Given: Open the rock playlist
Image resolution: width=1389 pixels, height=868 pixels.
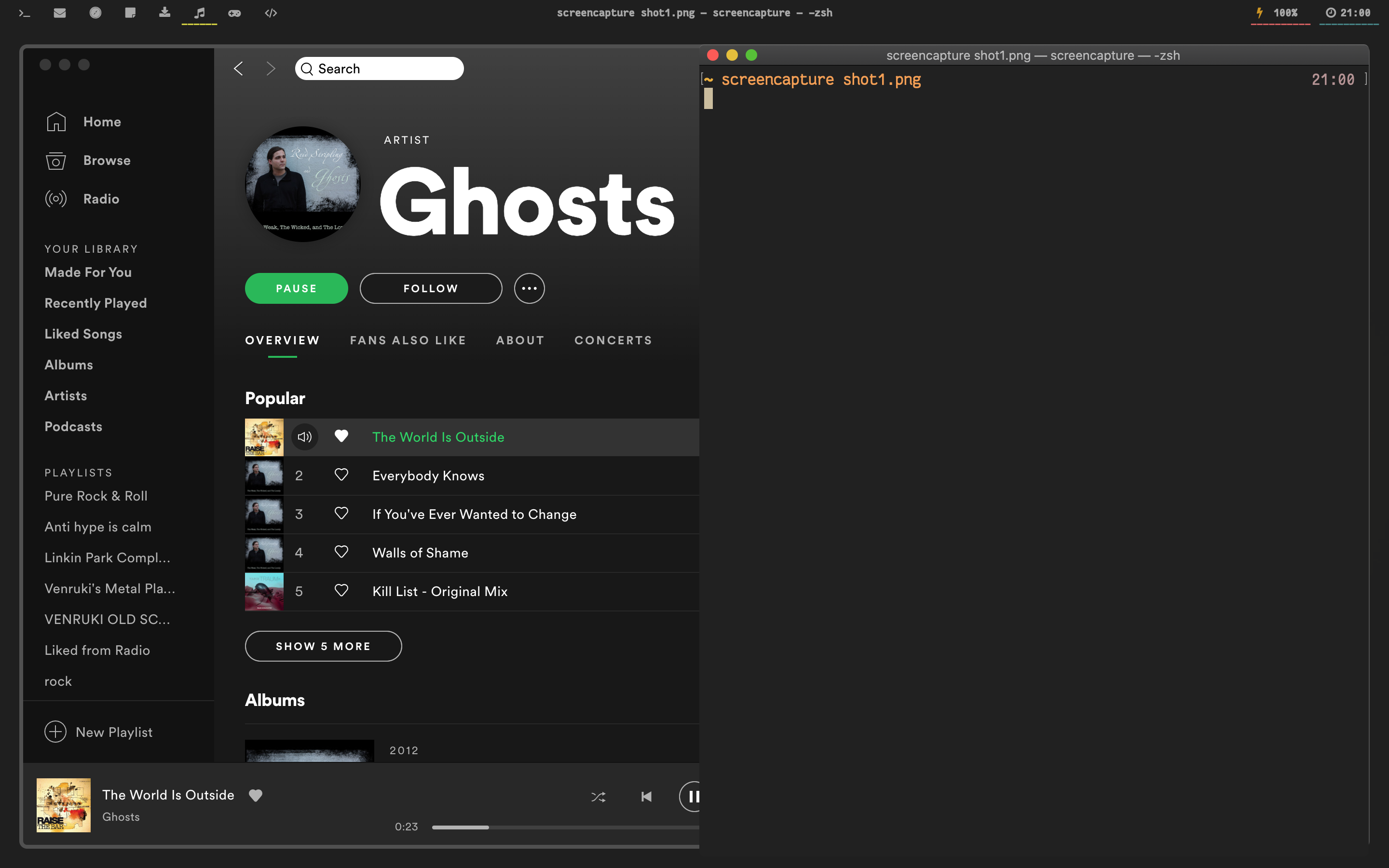Looking at the screenshot, I should click(58, 681).
